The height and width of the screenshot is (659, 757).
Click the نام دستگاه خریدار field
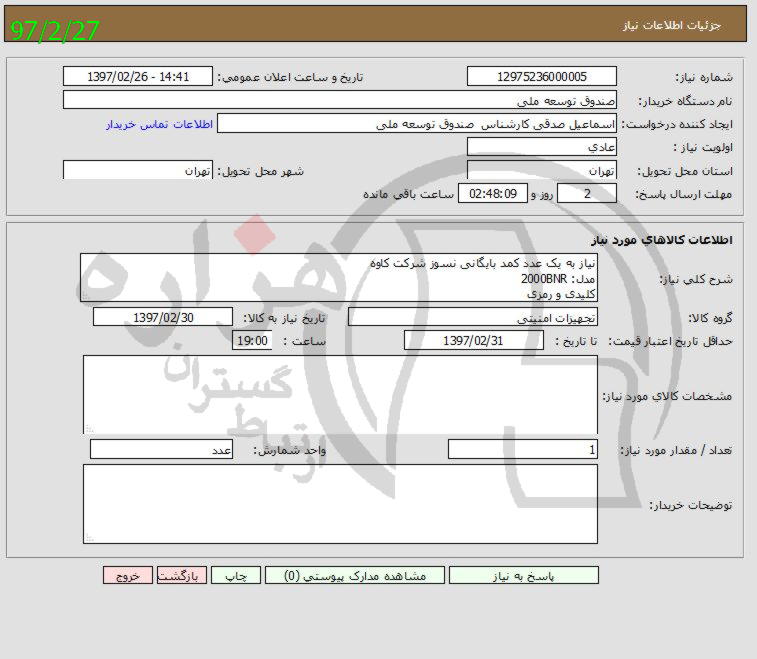pyautogui.click(x=340, y=100)
